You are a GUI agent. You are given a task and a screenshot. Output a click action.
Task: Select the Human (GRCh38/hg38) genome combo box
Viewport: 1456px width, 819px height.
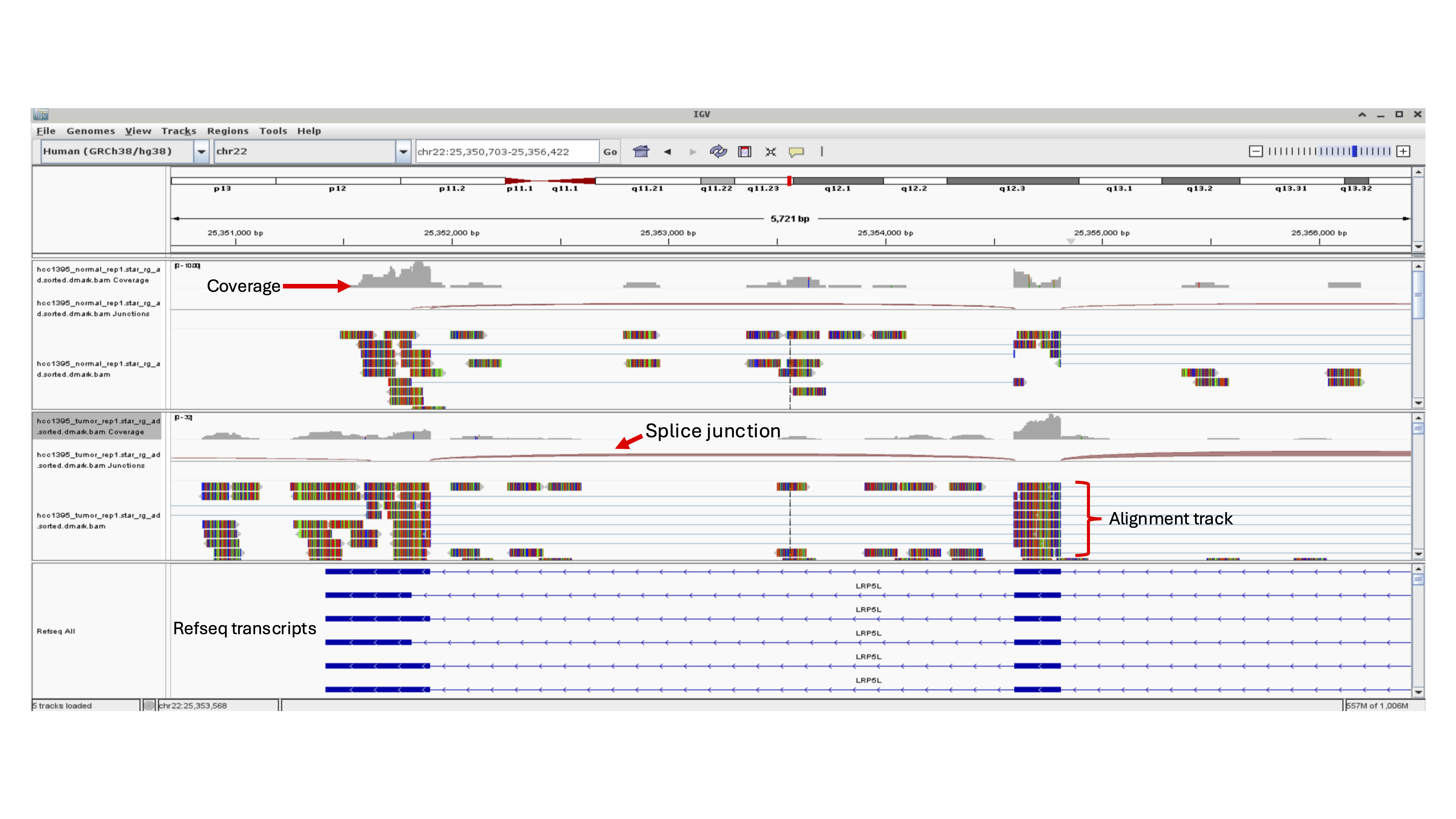point(125,152)
